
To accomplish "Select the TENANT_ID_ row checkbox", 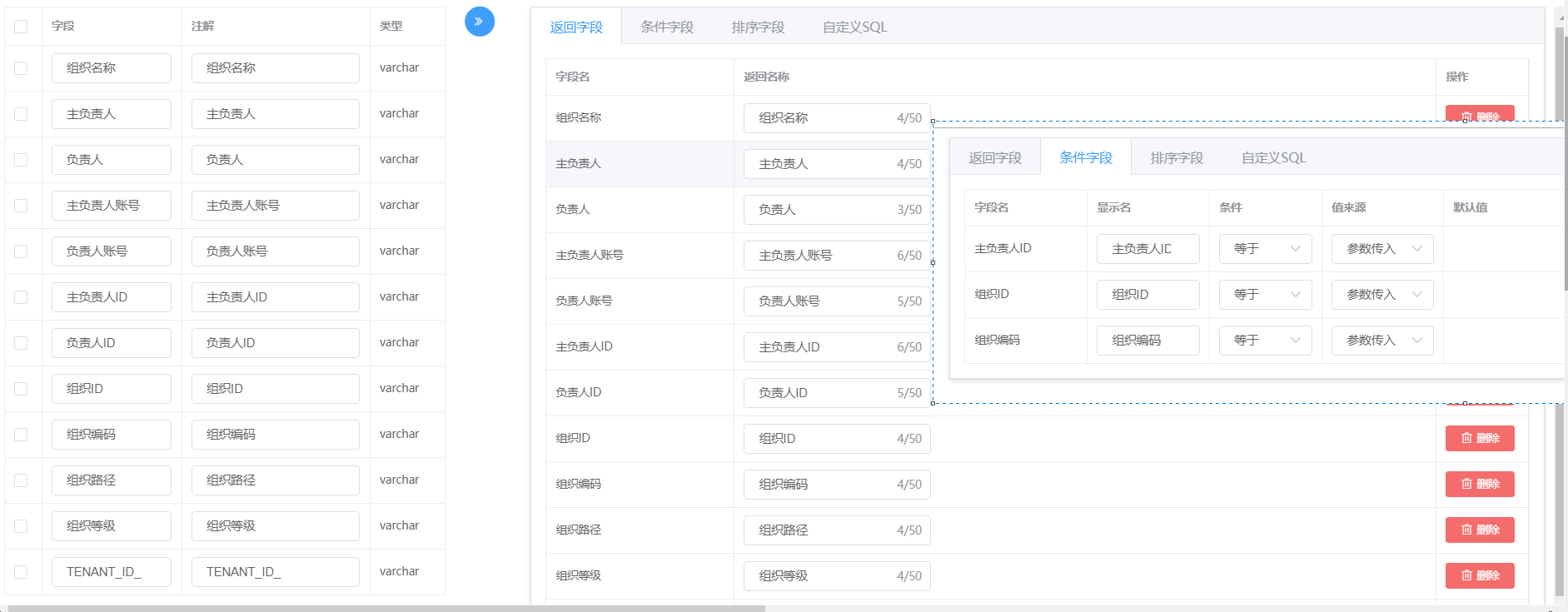I will point(22,572).
